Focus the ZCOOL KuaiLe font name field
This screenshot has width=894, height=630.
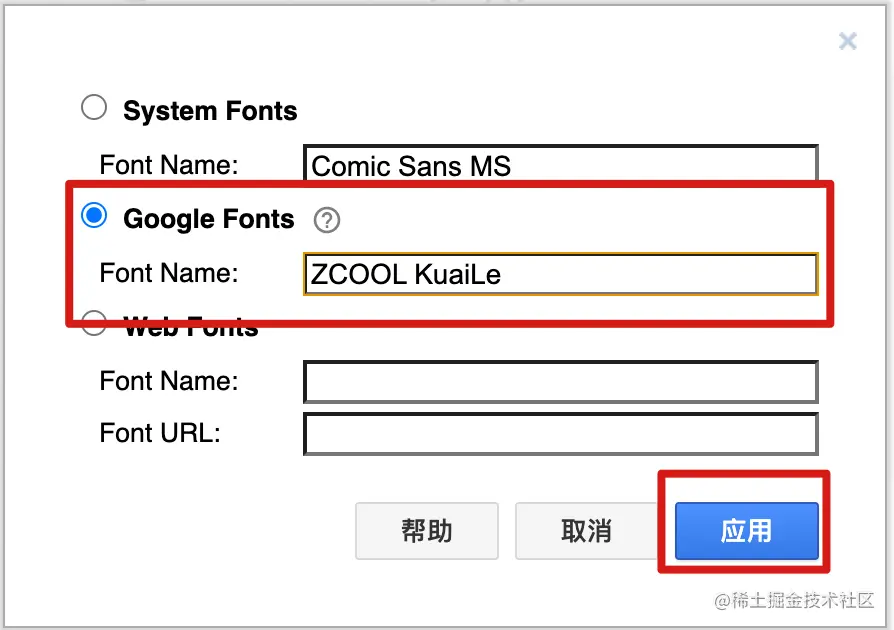(560, 273)
